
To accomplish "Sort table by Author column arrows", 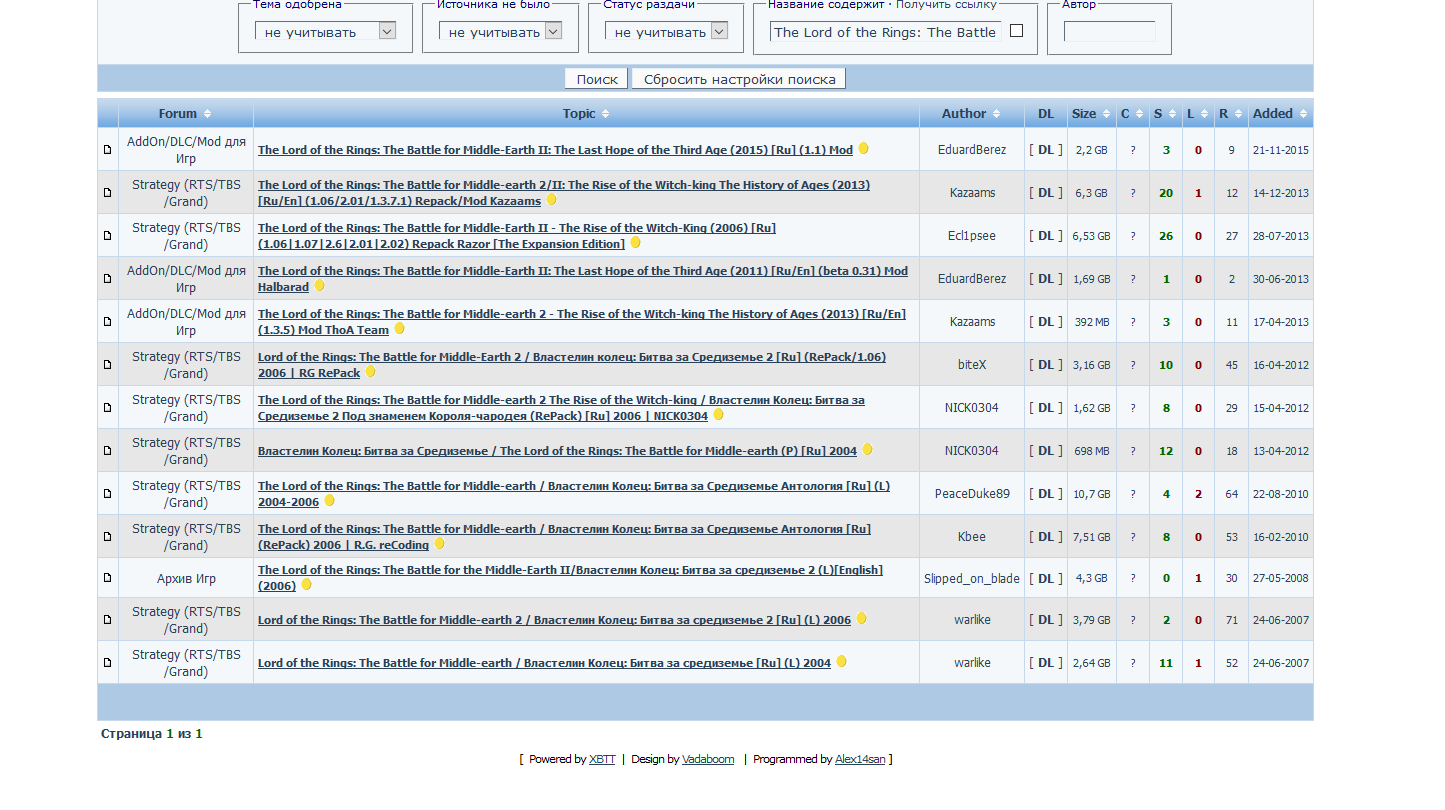I will [x=996, y=114].
